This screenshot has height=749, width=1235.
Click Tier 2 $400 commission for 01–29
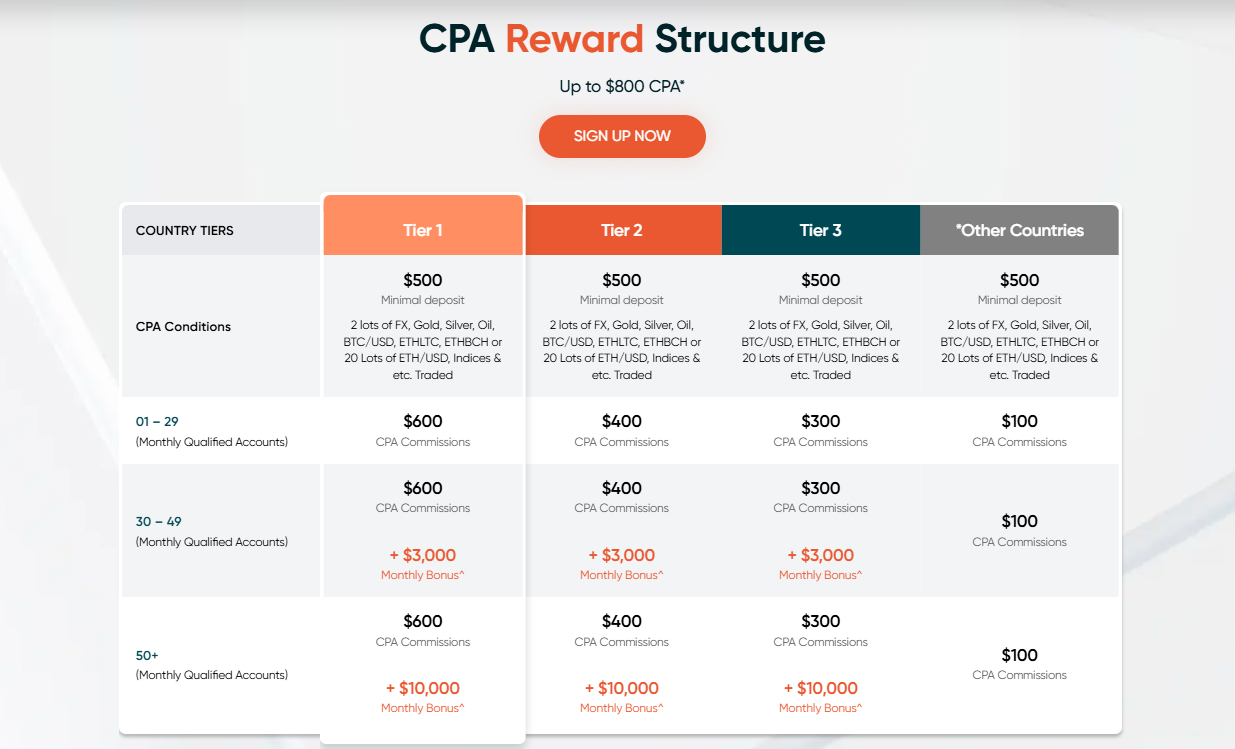coord(622,422)
